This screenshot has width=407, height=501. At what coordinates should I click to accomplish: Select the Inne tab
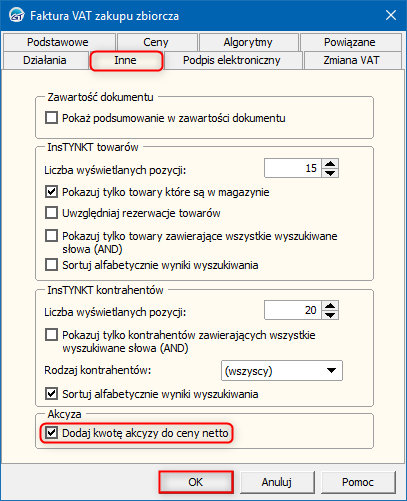click(126, 61)
